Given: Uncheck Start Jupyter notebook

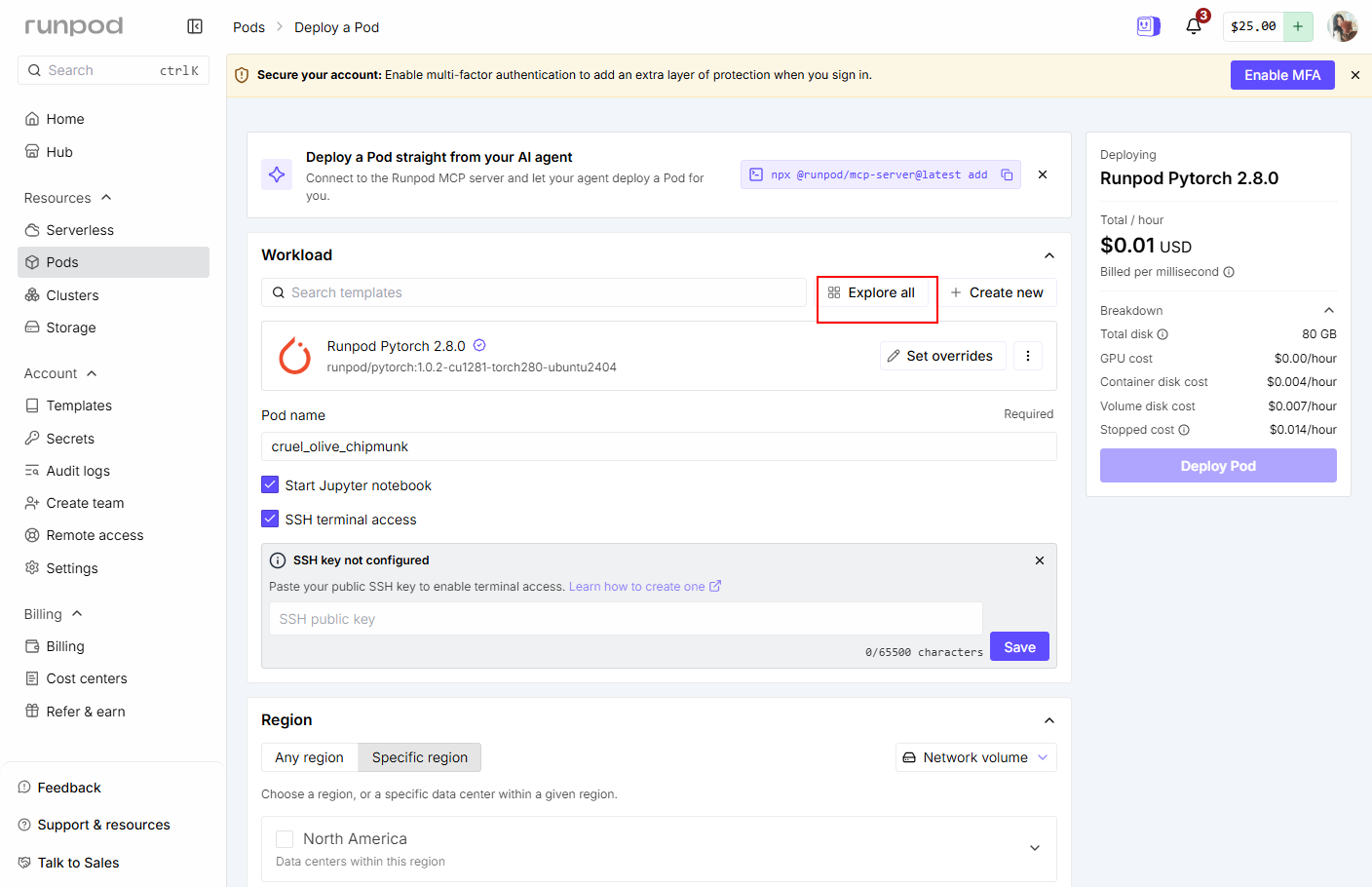Looking at the screenshot, I should click(x=270, y=484).
